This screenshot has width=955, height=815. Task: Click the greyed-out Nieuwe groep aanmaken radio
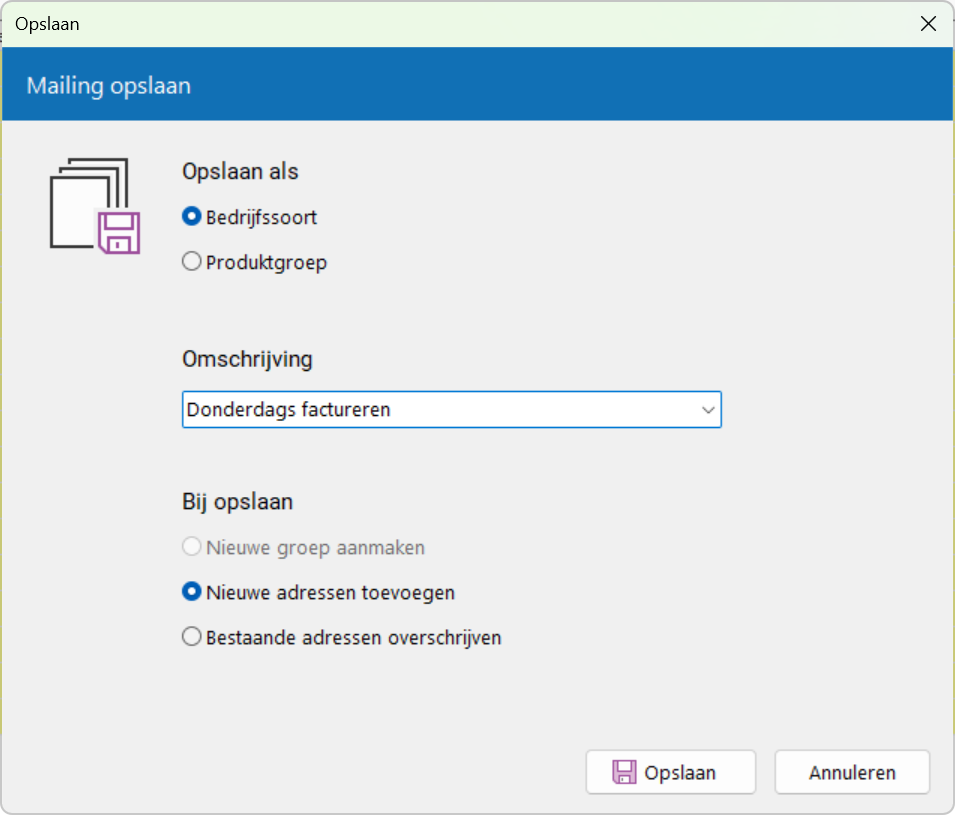click(192, 546)
